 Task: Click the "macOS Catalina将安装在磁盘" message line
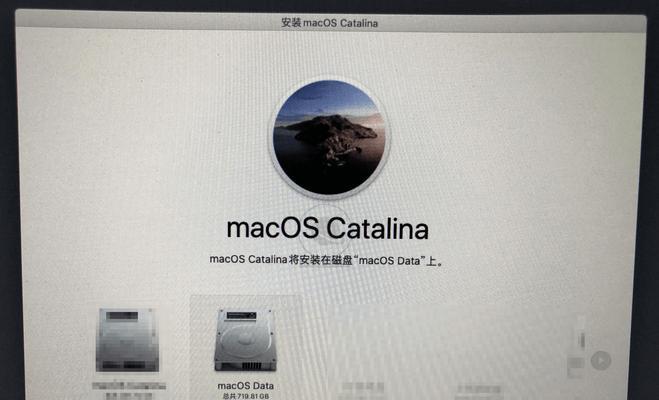[327, 260]
